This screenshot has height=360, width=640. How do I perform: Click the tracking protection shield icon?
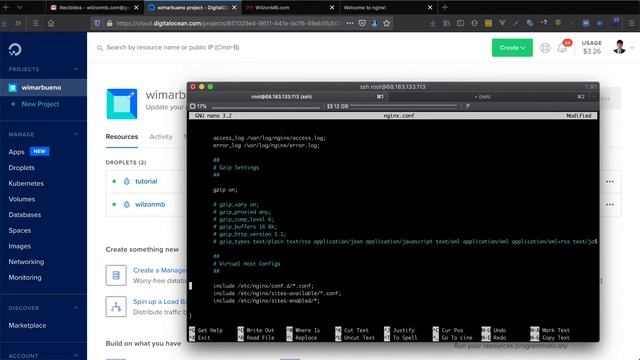tap(97, 23)
